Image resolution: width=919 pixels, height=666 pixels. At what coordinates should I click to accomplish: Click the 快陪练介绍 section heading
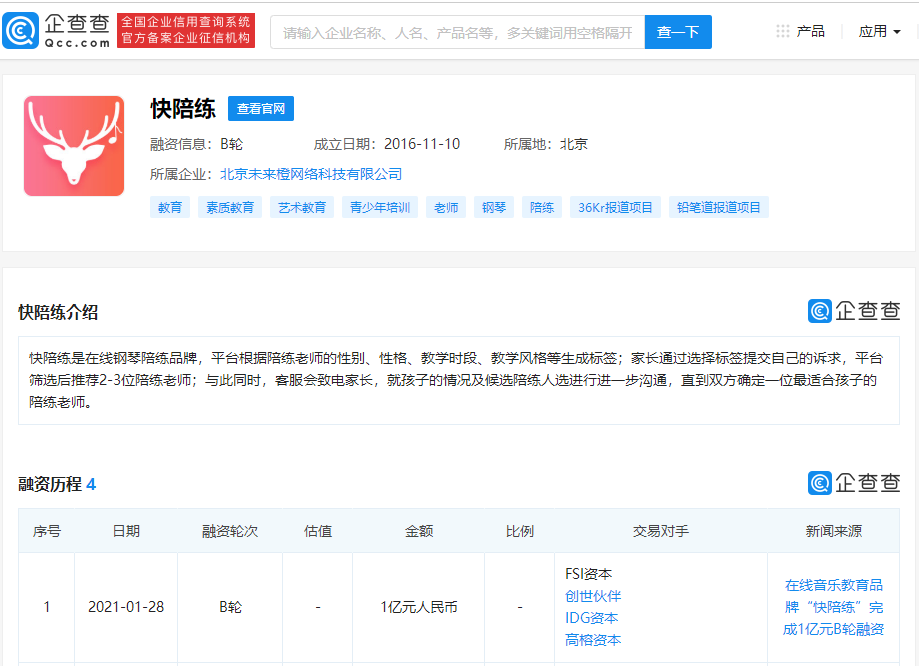(x=58, y=312)
